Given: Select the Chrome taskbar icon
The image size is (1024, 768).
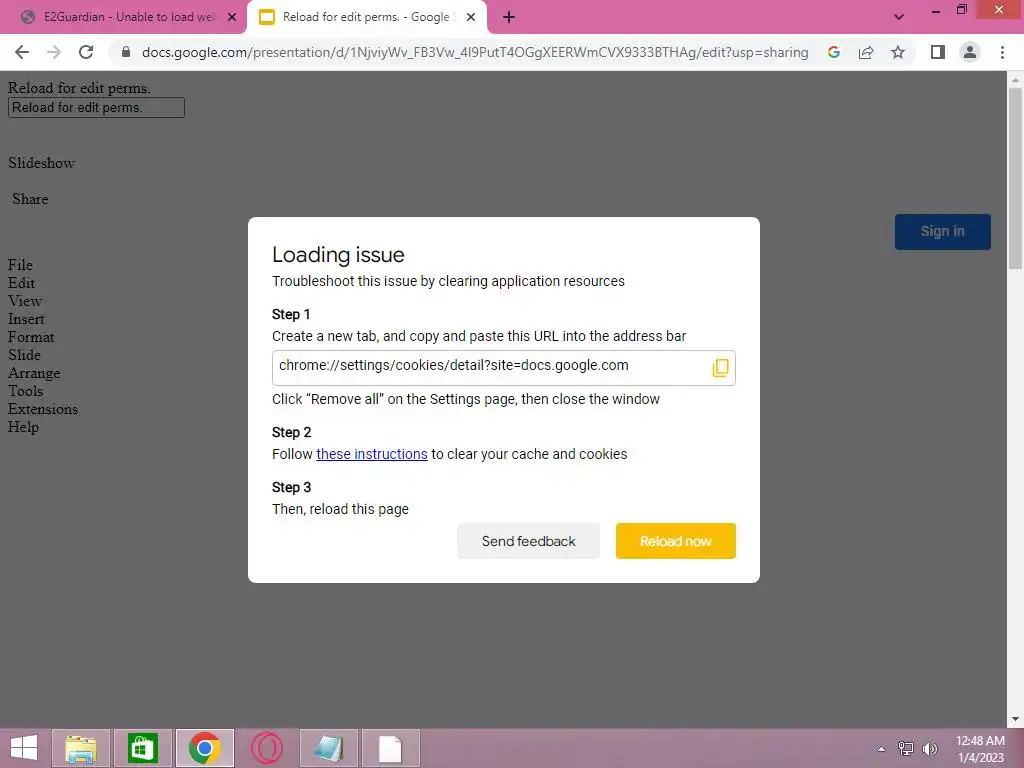Looking at the screenshot, I should pos(204,748).
